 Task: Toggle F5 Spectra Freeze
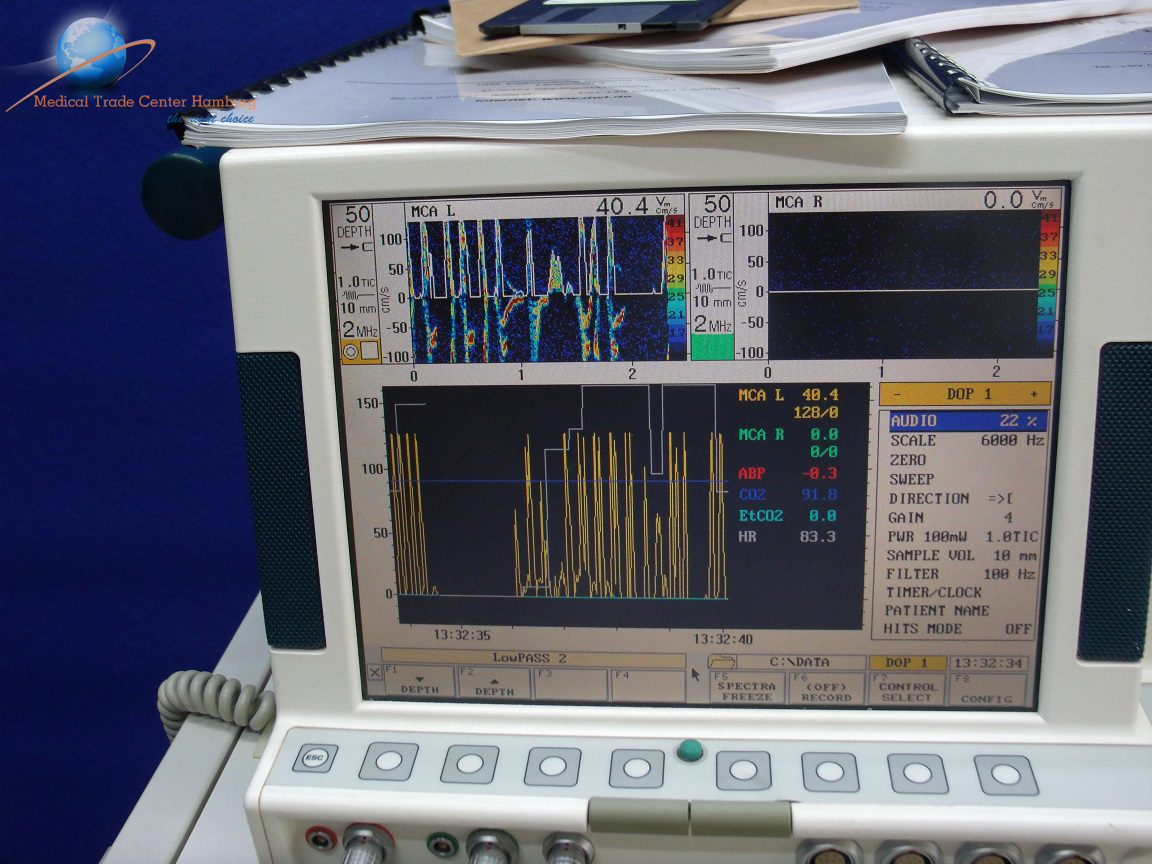(x=747, y=687)
